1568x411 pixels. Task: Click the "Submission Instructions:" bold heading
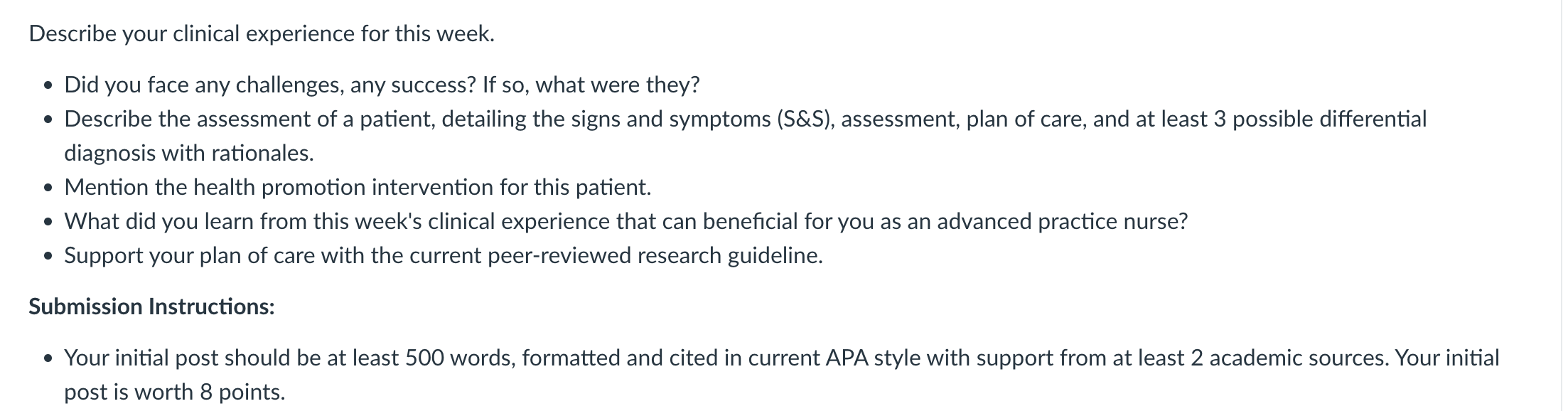point(151,306)
